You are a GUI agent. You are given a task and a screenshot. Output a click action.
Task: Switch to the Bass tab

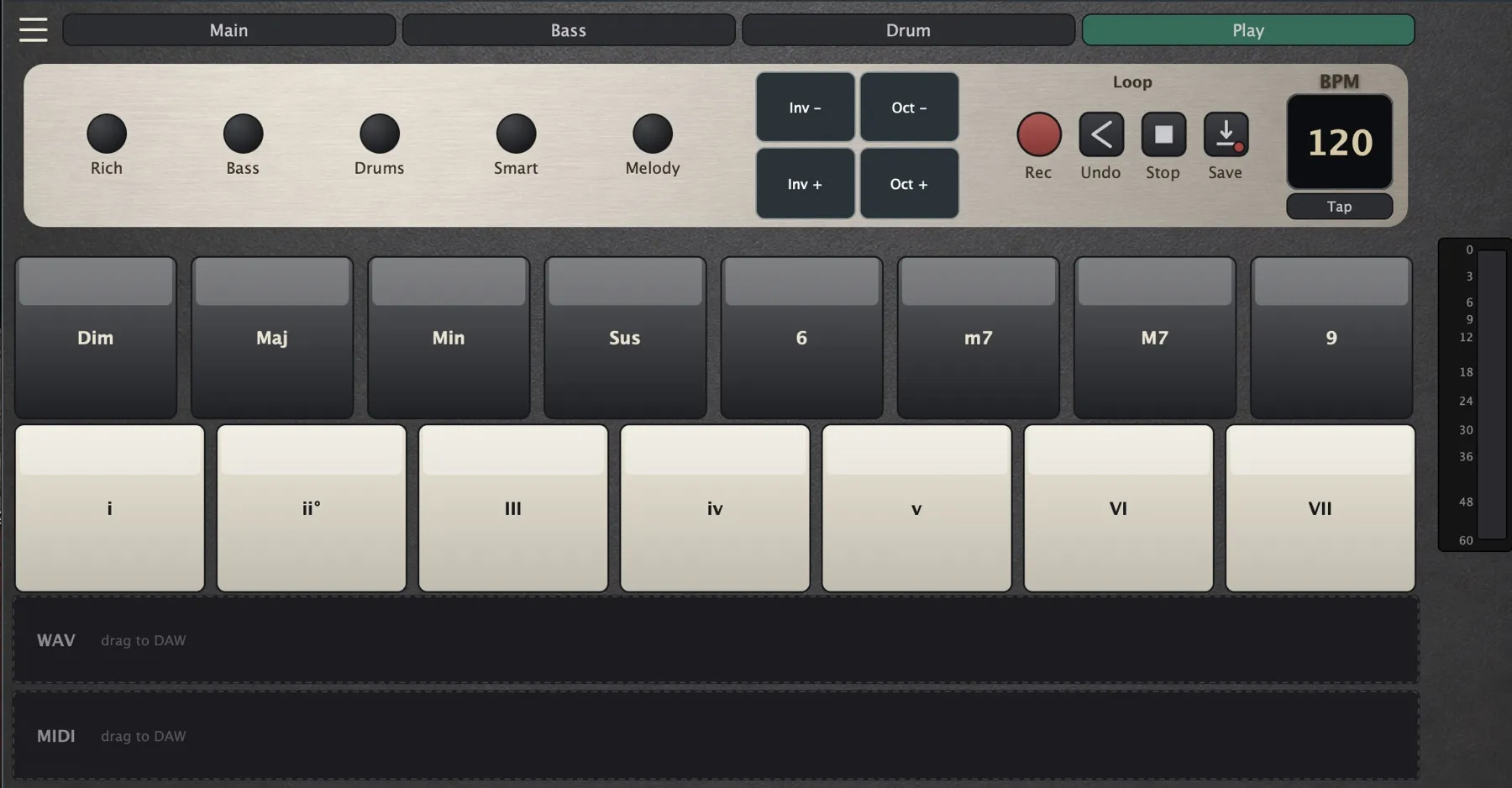coord(568,30)
